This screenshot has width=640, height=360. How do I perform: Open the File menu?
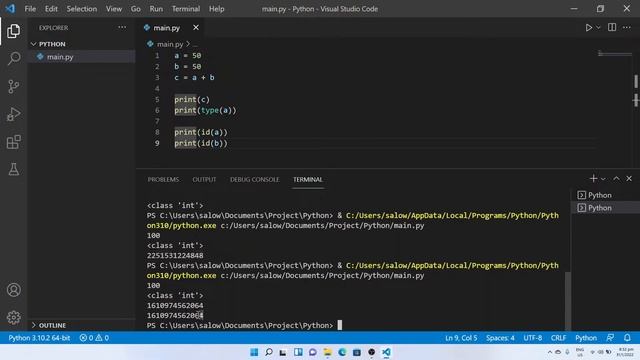tap(30, 9)
